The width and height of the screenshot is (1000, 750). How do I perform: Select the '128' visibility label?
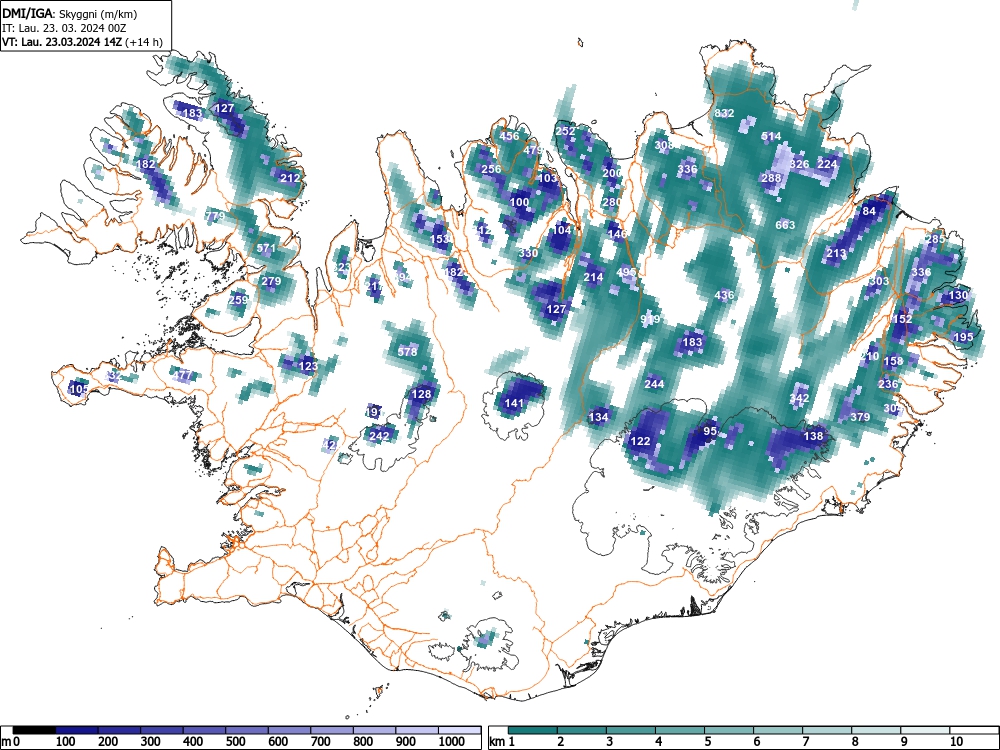(421, 393)
